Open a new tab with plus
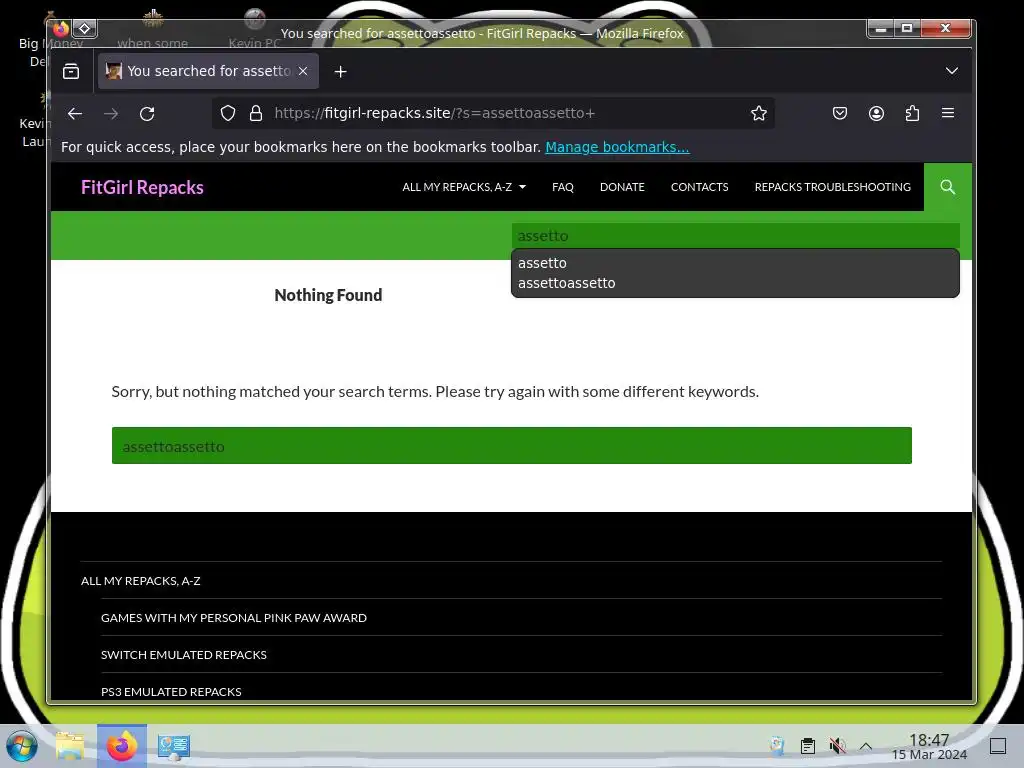The width and height of the screenshot is (1024, 768). [x=340, y=71]
